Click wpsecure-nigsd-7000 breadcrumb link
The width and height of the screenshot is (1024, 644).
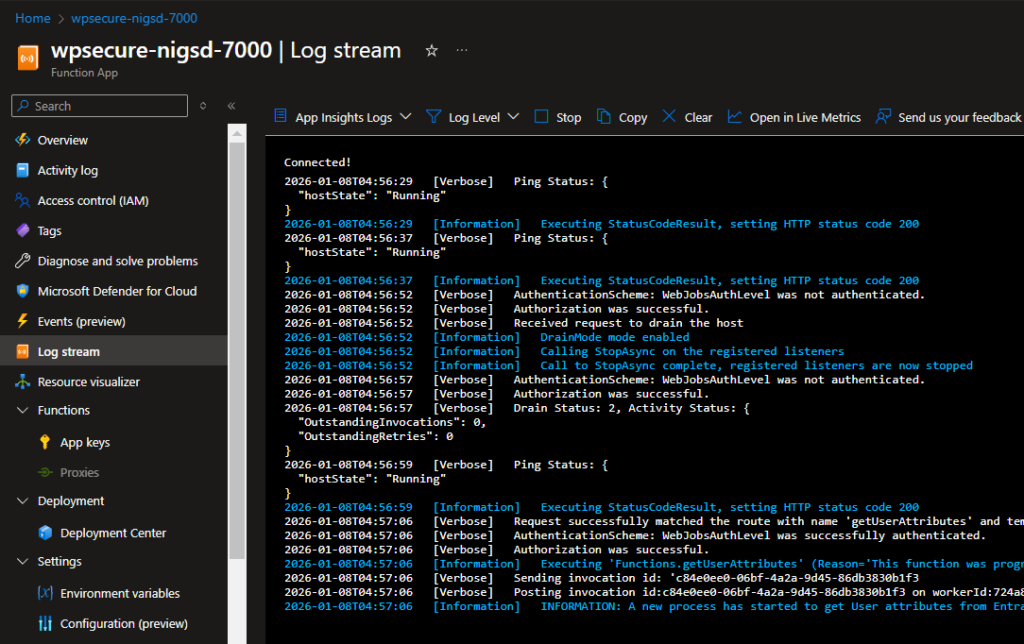(x=133, y=18)
